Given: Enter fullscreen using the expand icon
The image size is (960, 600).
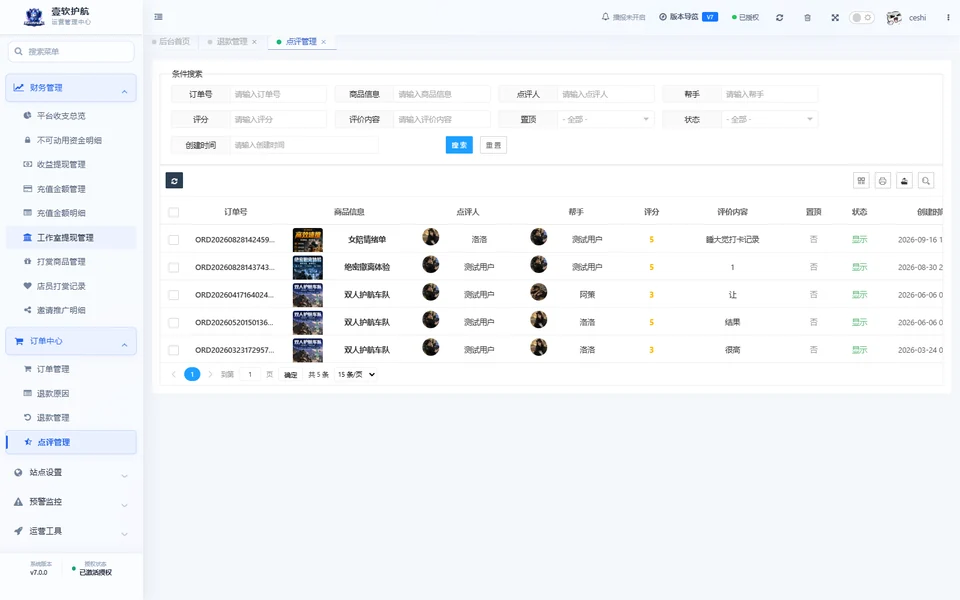Looking at the screenshot, I should coord(835,18).
